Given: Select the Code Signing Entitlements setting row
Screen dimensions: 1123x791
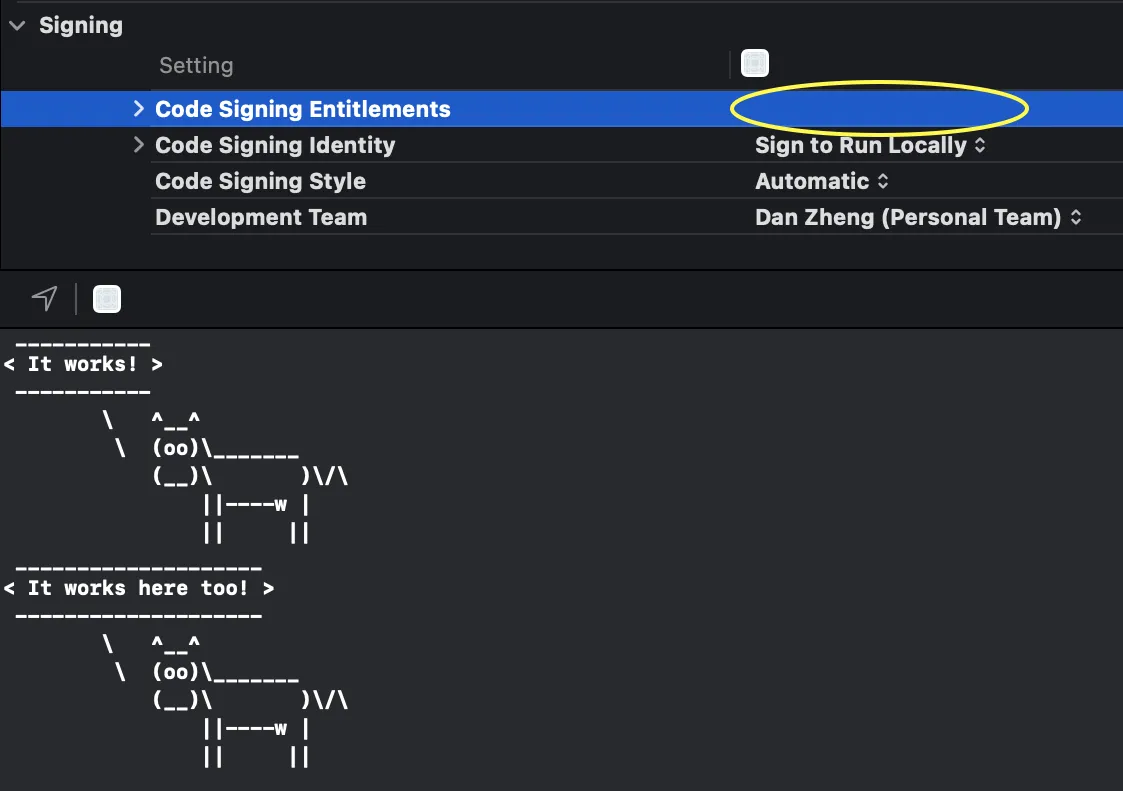Looking at the screenshot, I should point(303,109).
